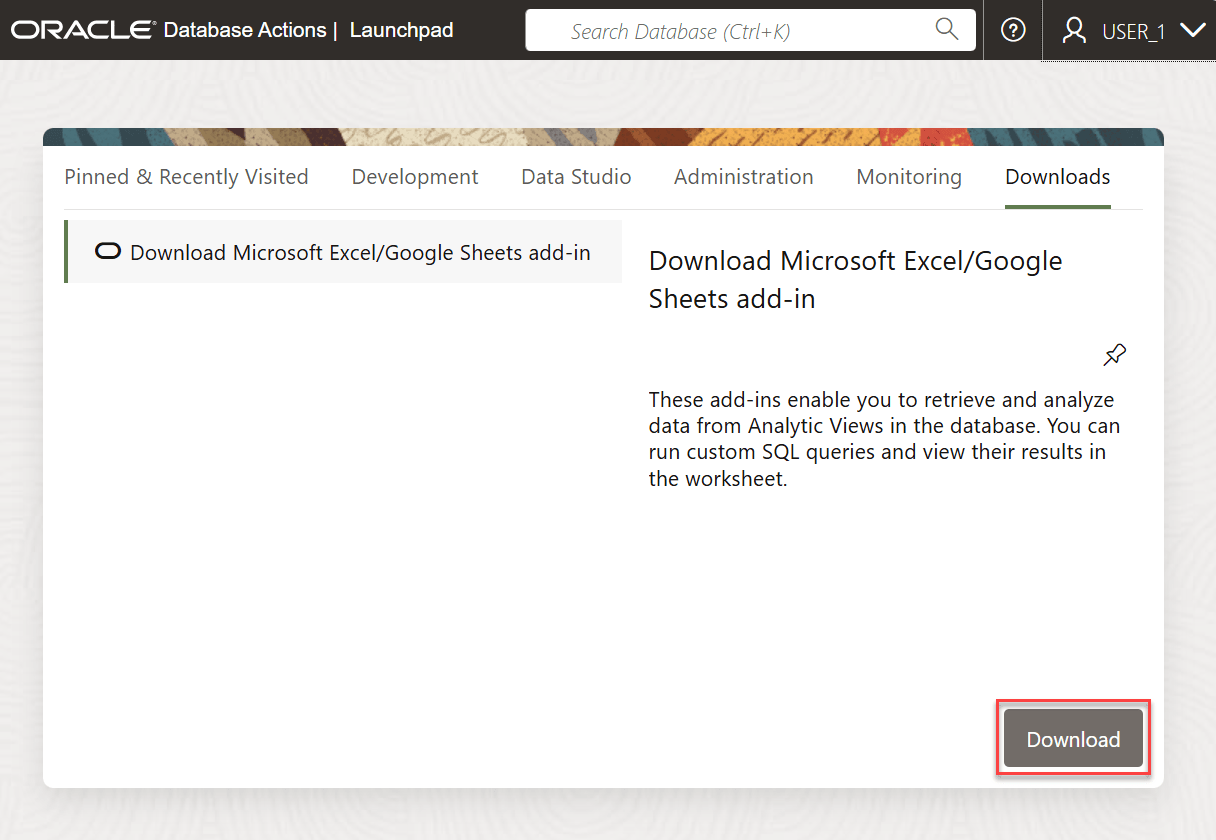Select Download Microsoft Excel/Google Sheets add-in entry
Screen dimensions: 1216x840
[x=344, y=251]
